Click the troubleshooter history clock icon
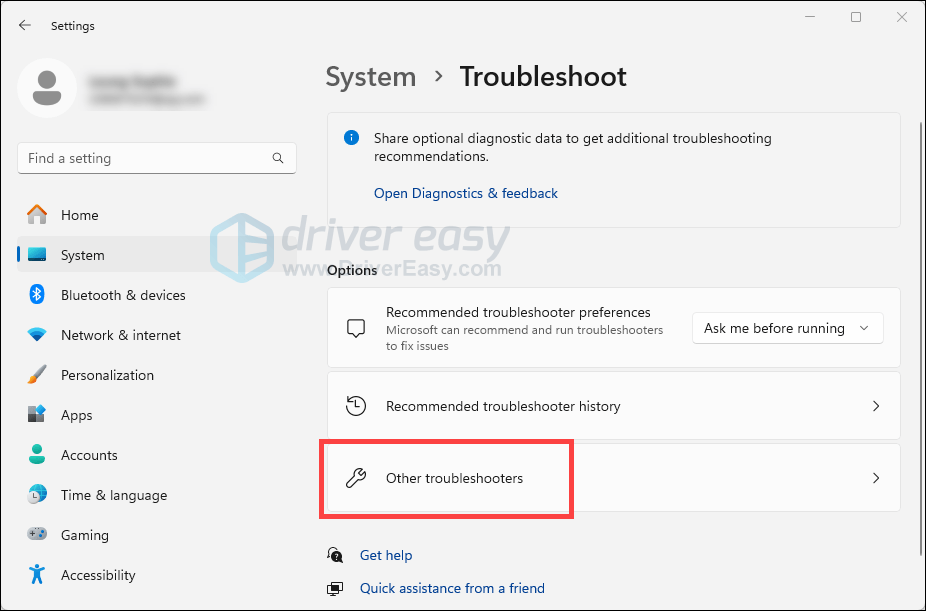This screenshot has width=926, height=611. click(x=356, y=406)
